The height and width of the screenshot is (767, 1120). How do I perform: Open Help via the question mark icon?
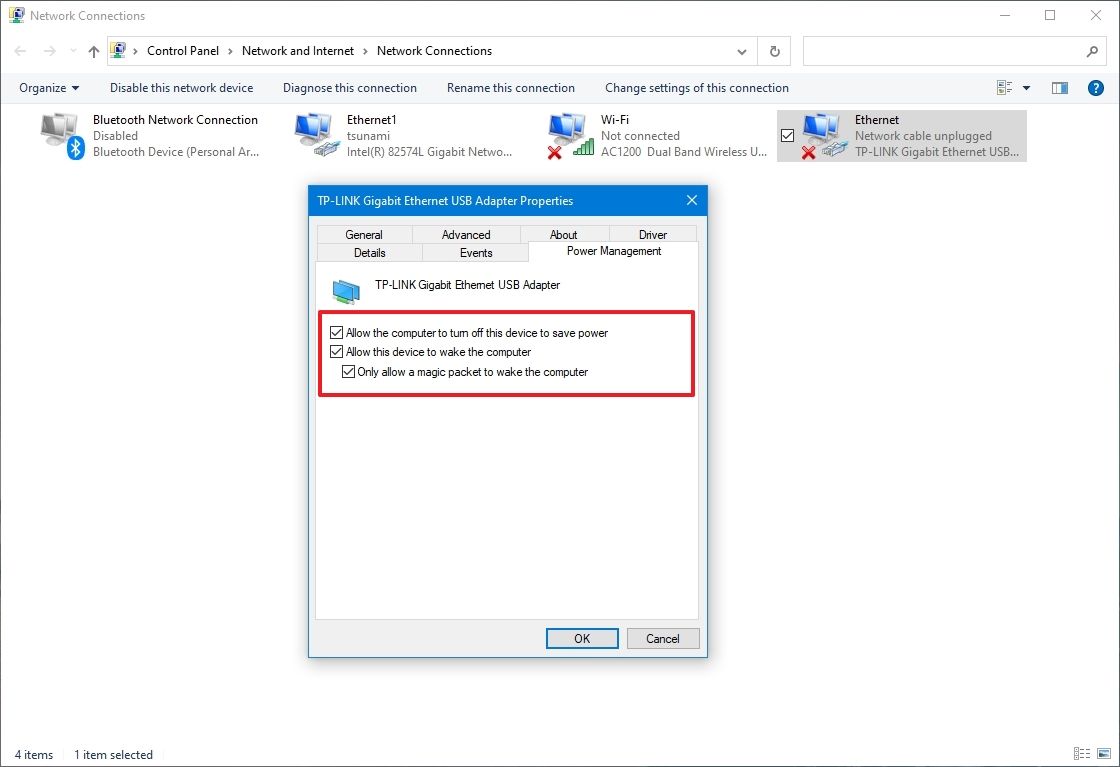point(1095,88)
